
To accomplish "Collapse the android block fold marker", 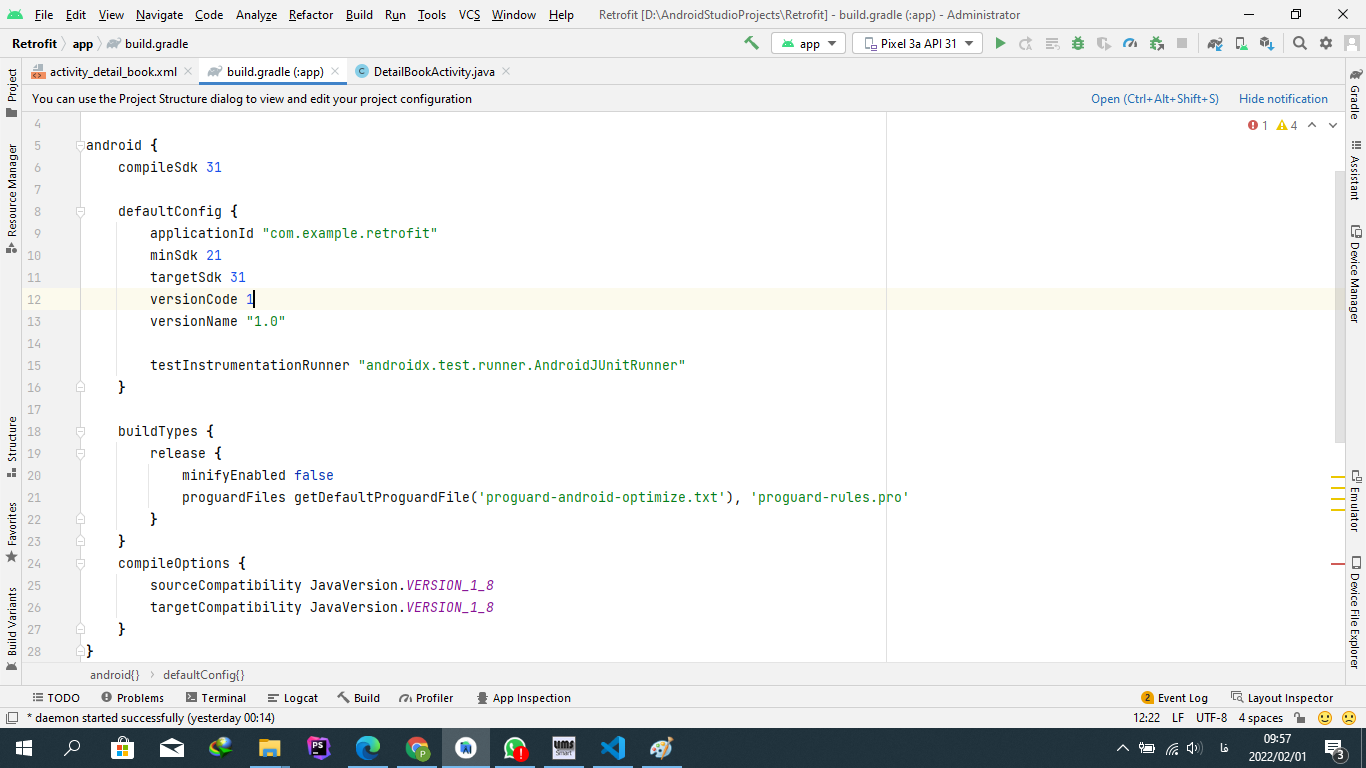I will click(x=81, y=145).
